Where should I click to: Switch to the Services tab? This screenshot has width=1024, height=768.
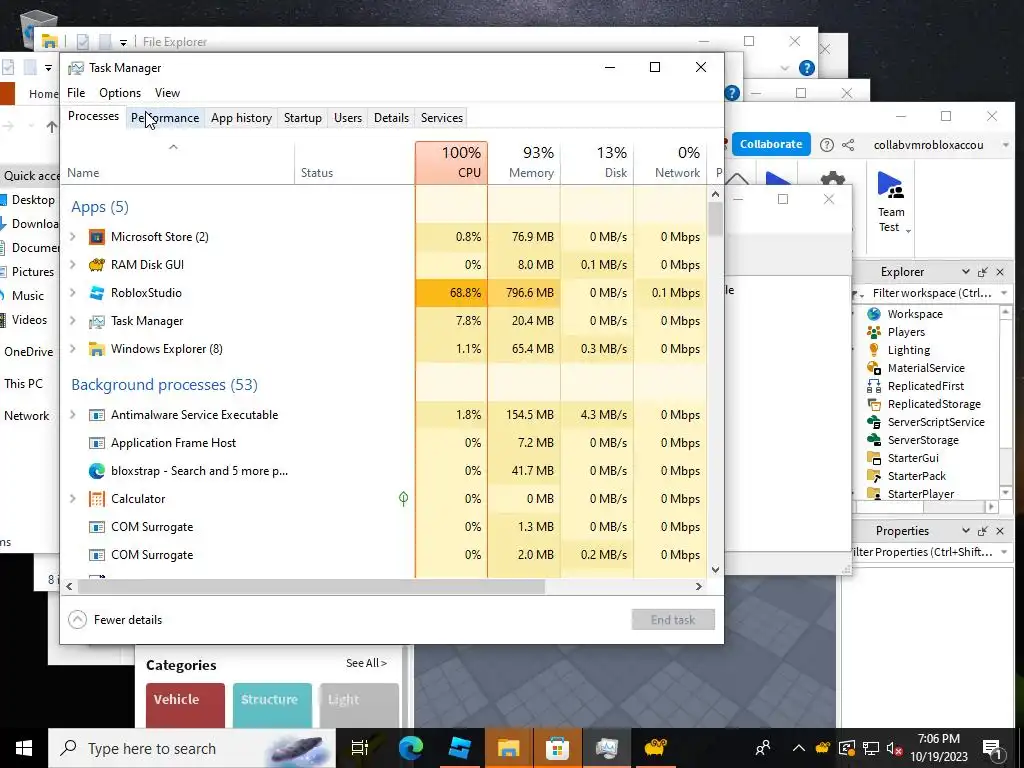coord(441,118)
